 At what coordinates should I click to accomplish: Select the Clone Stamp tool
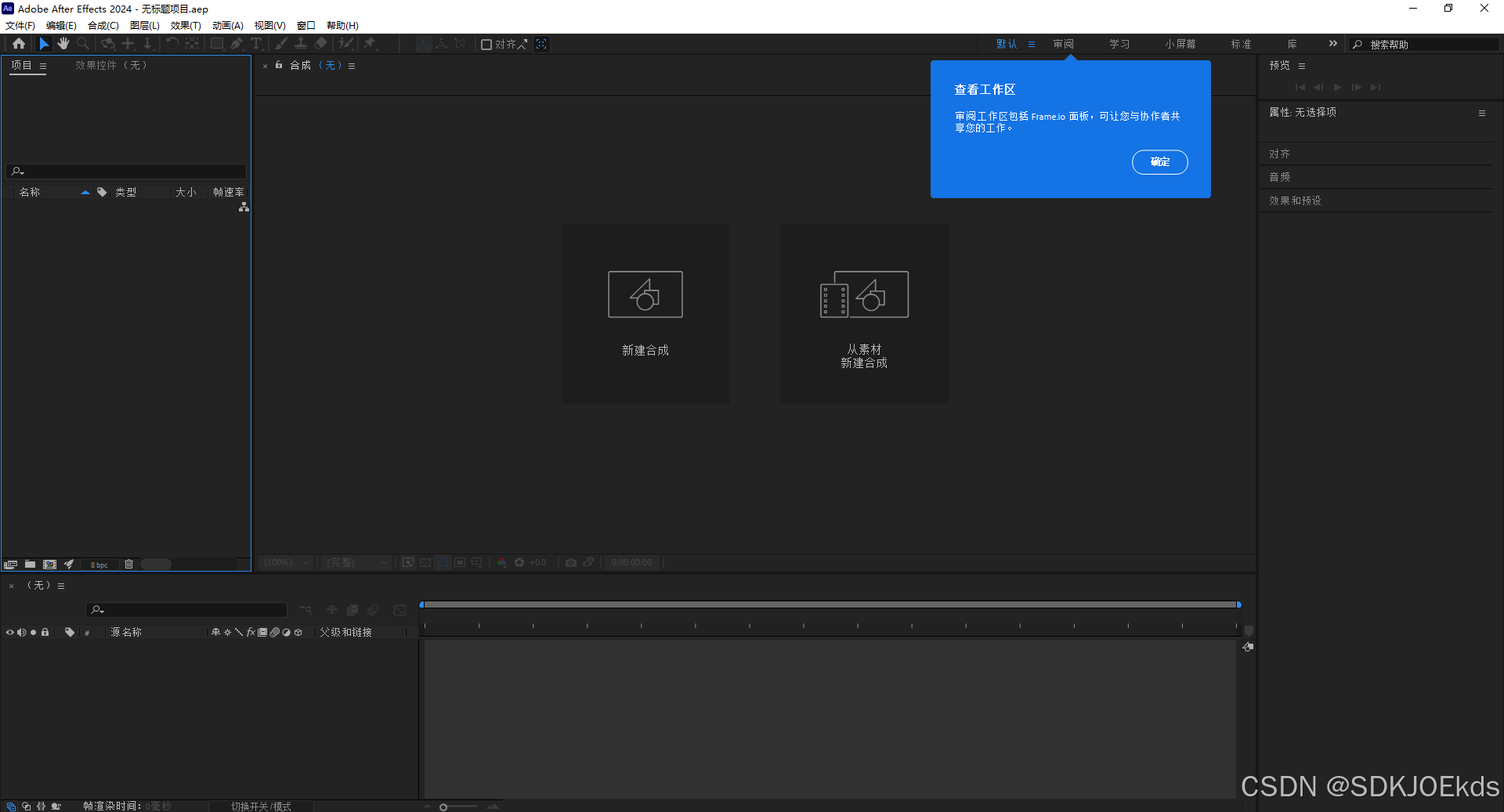[300, 44]
